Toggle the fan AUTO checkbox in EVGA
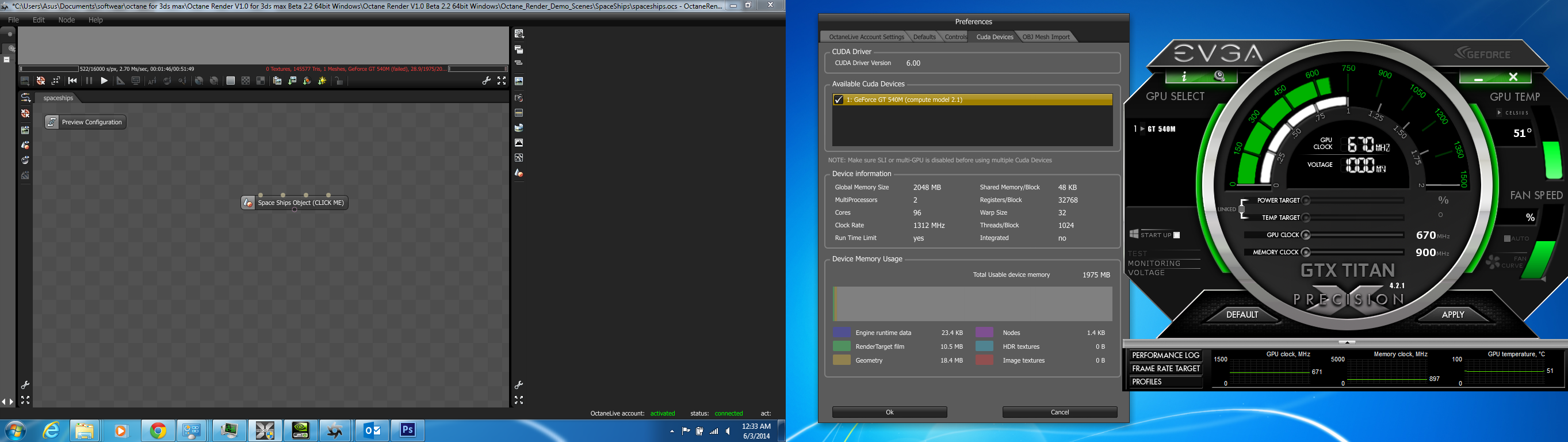This screenshot has height=442, width=1568. (1507, 239)
